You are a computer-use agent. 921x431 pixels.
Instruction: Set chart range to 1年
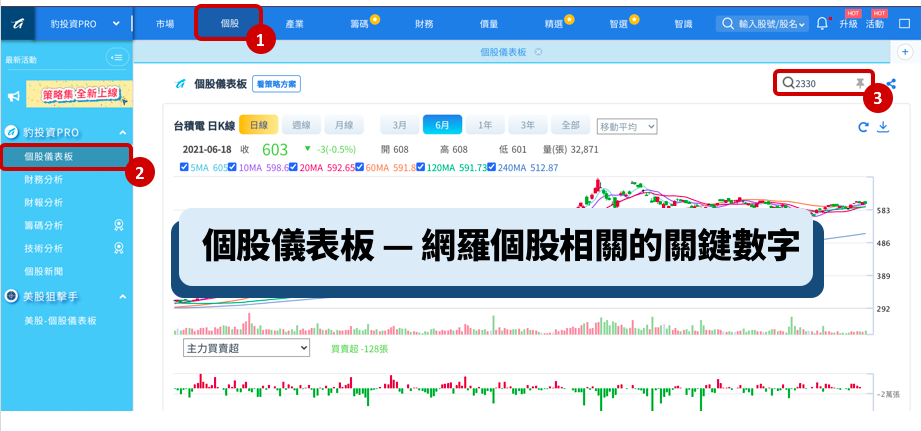click(x=485, y=125)
